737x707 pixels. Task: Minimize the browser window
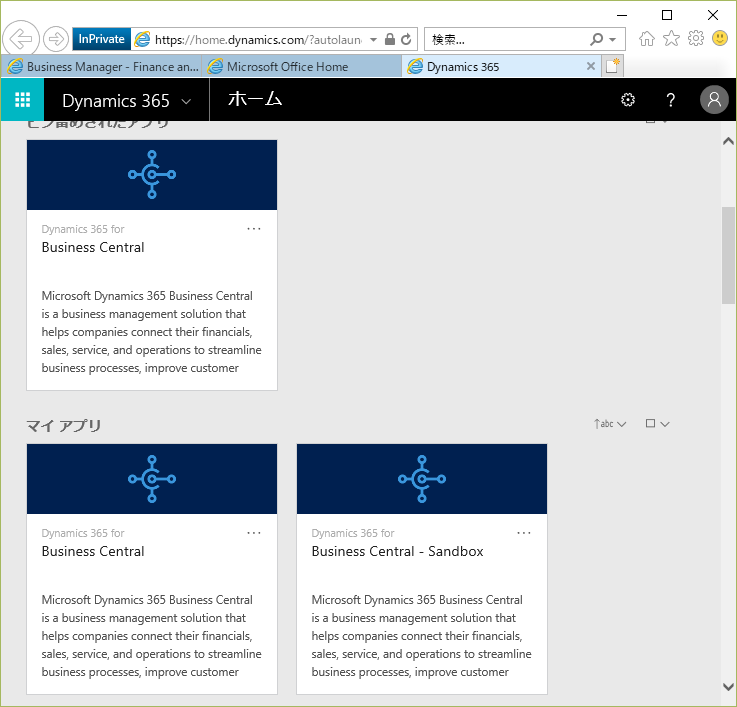click(x=622, y=15)
